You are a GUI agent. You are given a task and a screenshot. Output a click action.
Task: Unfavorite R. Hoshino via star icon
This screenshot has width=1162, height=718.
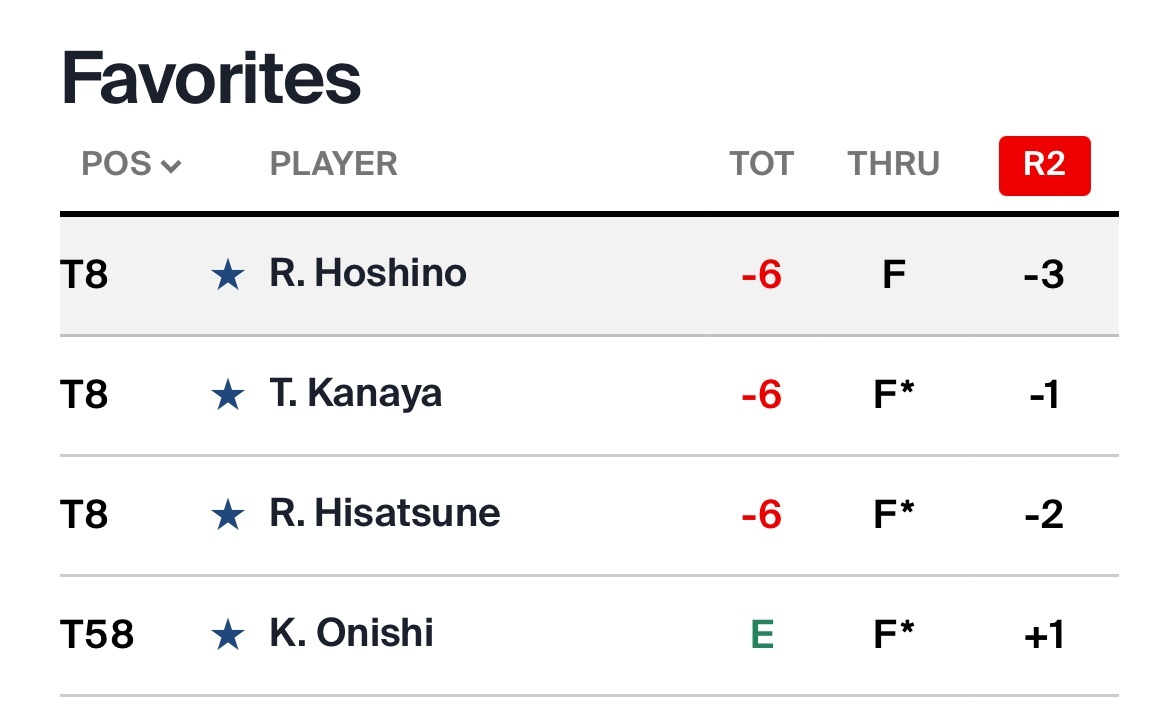click(x=229, y=276)
